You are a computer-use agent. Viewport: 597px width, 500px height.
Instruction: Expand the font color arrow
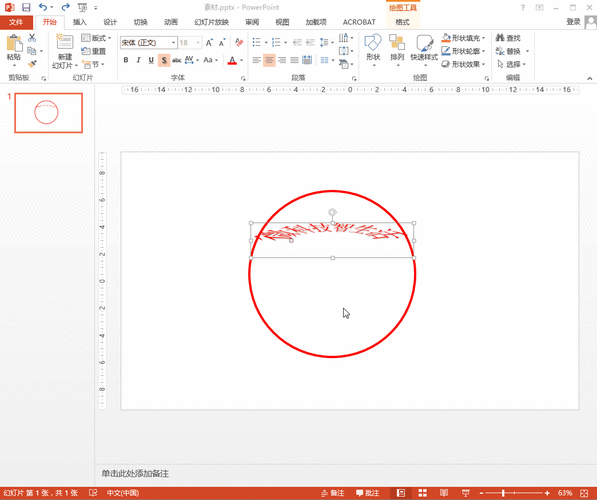(x=241, y=60)
